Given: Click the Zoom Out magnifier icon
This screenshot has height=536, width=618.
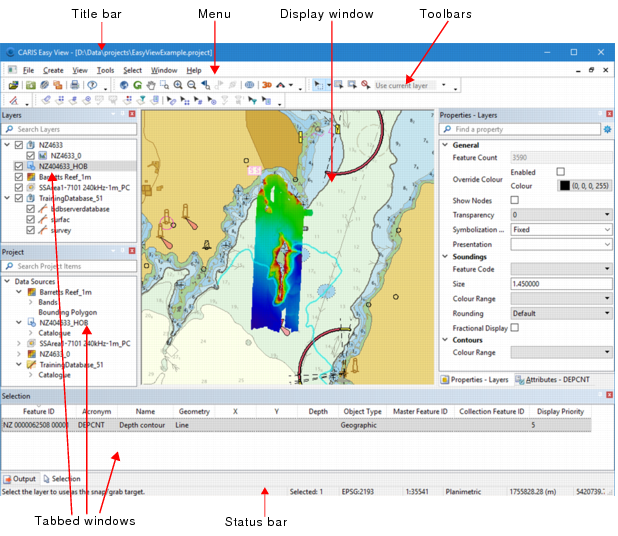Looking at the screenshot, I should click(192, 86).
